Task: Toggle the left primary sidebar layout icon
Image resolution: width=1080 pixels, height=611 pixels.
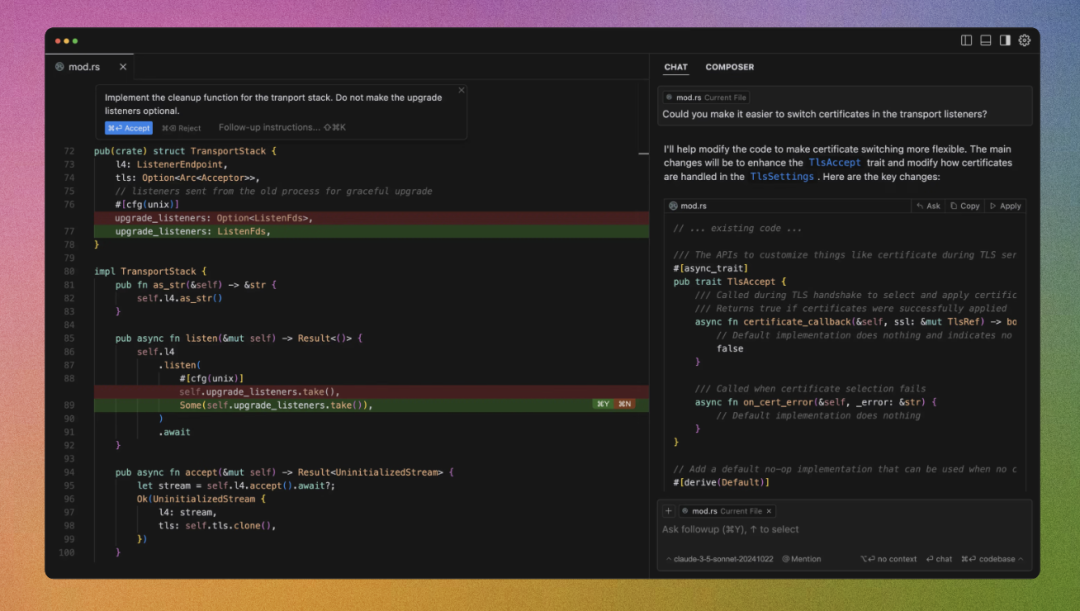Action: point(966,41)
